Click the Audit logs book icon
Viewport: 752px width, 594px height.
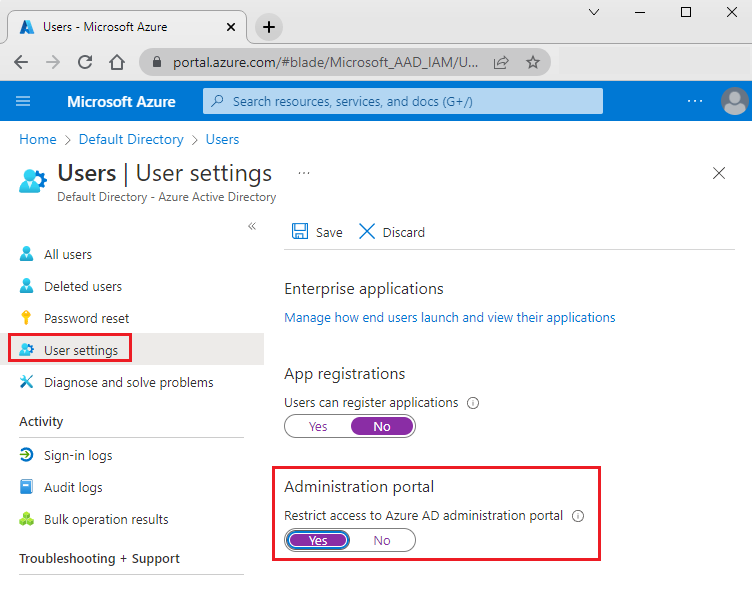click(26, 487)
